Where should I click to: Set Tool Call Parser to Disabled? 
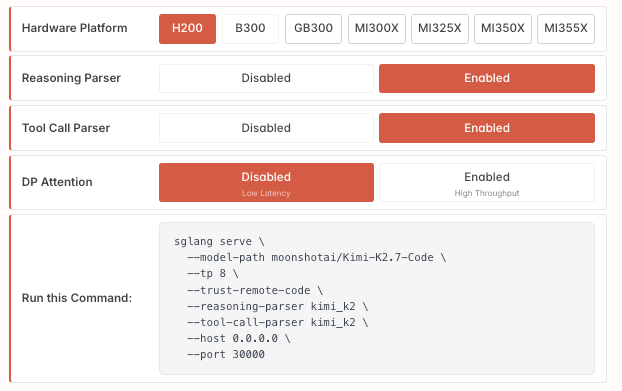tap(266, 128)
